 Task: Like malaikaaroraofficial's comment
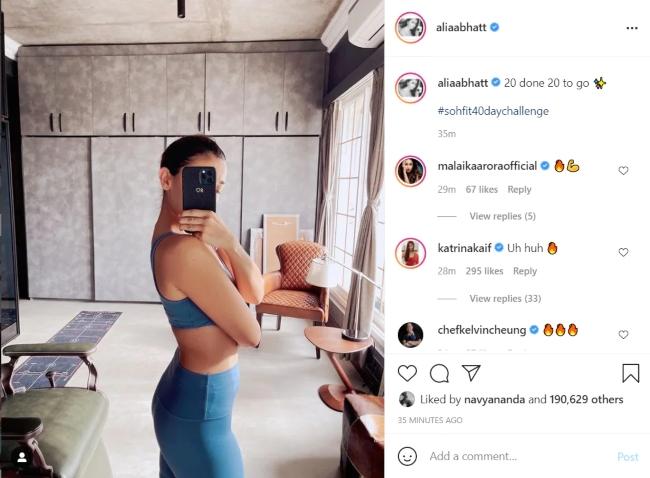(623, 170)
